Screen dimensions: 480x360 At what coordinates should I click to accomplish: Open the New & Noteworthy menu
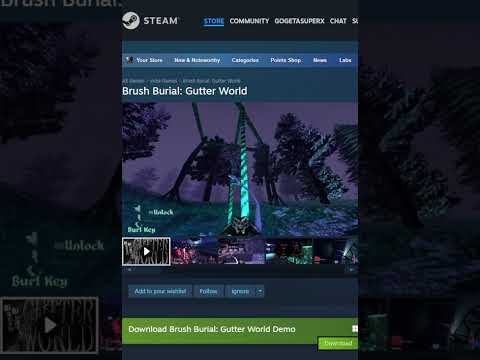[197, 60]
